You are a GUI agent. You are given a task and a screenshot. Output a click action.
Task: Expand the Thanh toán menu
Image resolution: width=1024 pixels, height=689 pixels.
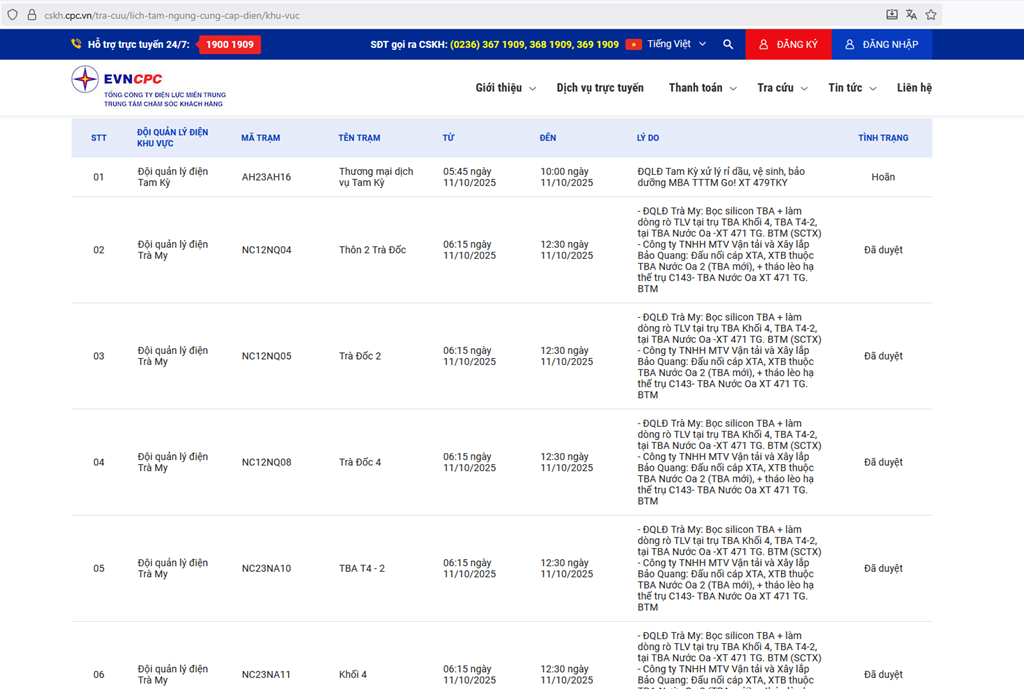pyautogui.click(x=702, y=88)
